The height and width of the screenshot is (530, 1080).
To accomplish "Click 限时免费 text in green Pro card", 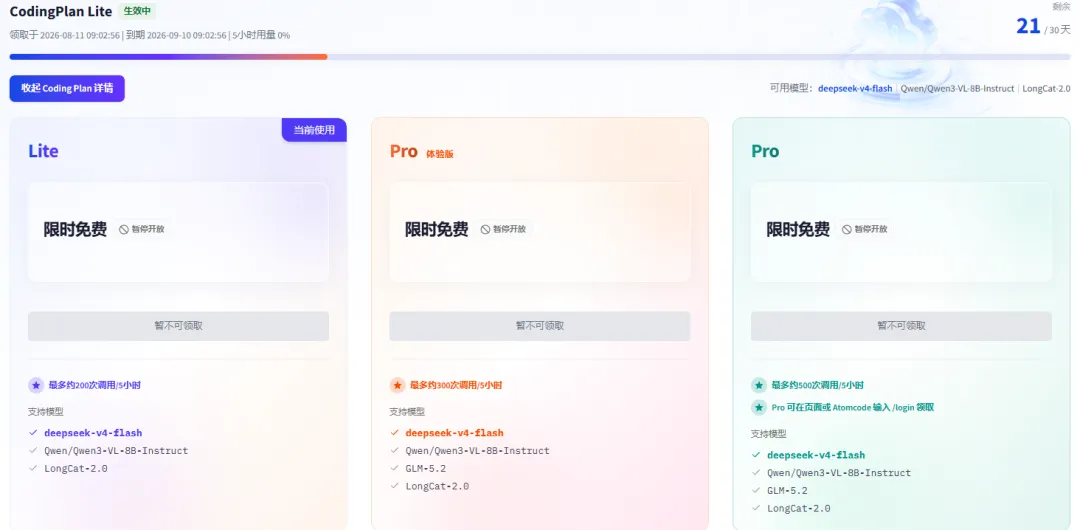I will 798,230.
